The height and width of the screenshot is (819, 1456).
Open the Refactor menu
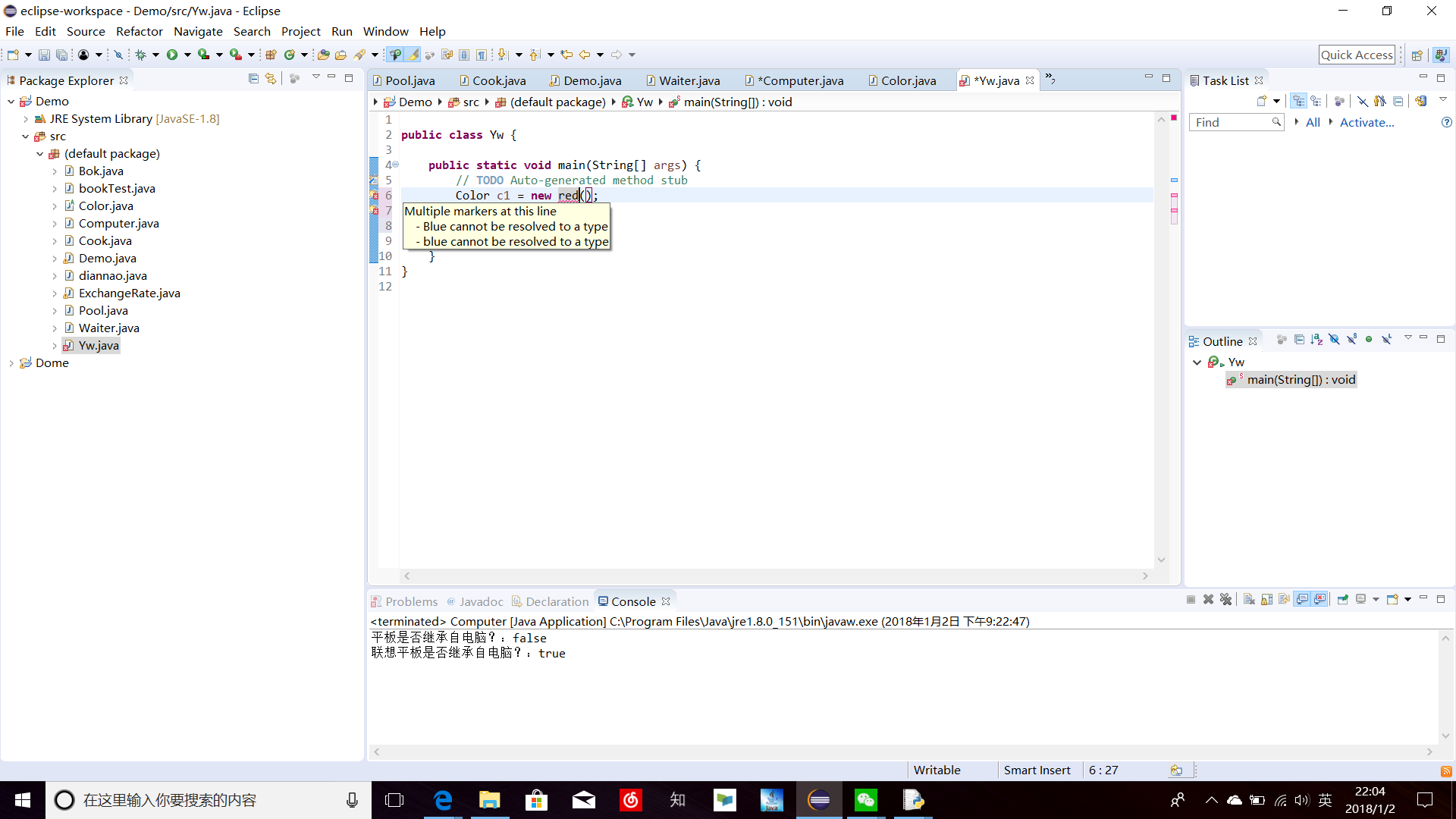coord(140,31)
